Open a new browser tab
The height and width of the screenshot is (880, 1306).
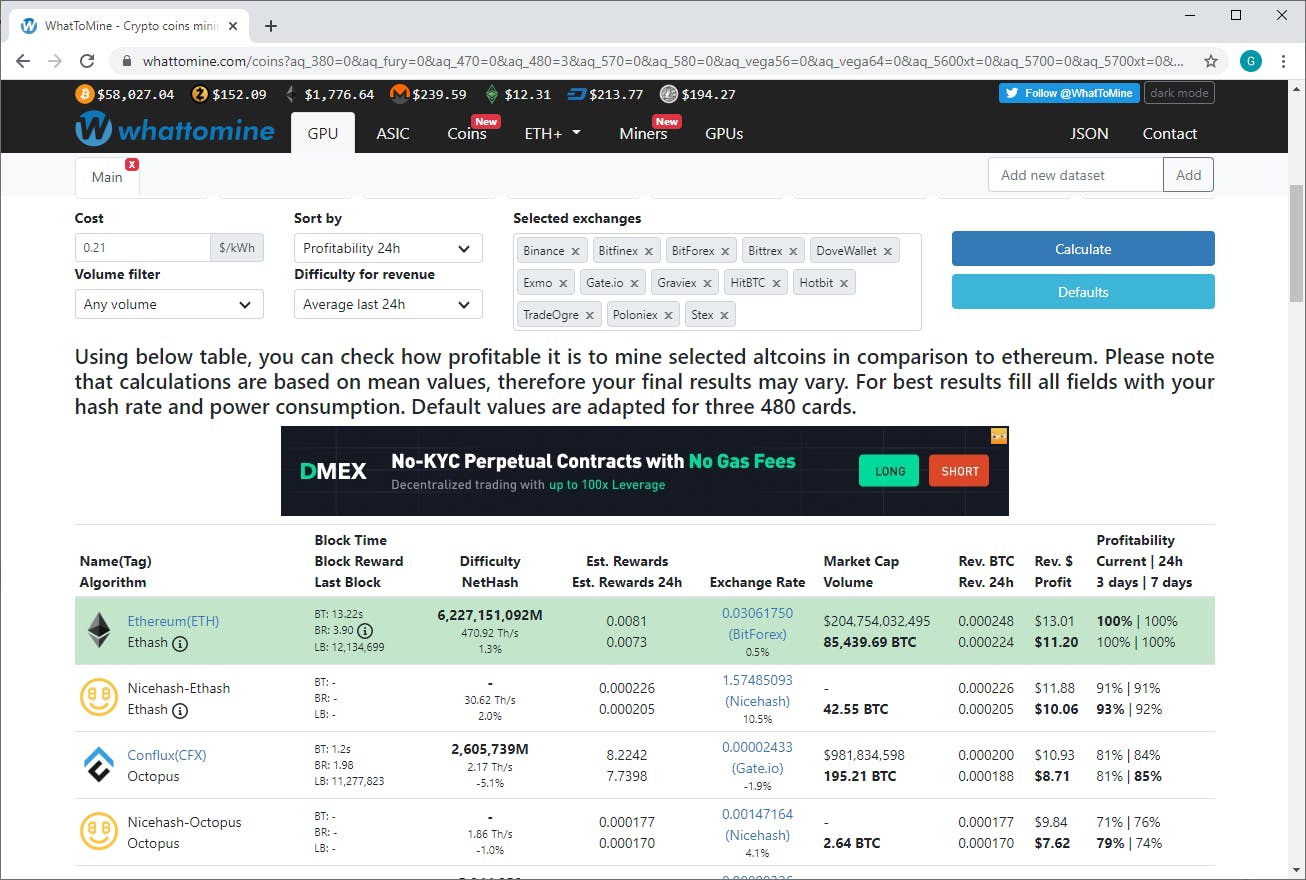(271, 26)
